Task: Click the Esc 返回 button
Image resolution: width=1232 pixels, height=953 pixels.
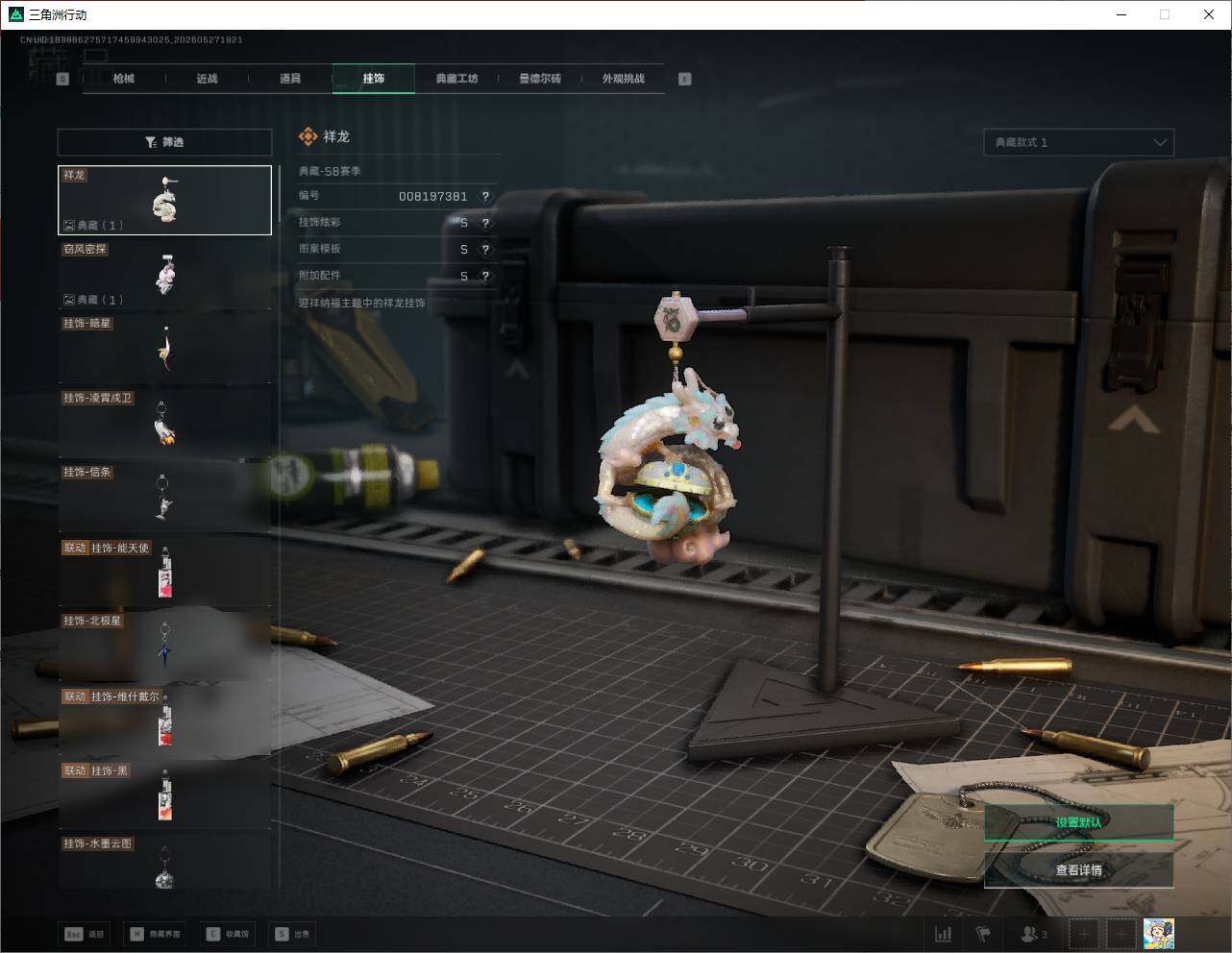Action: point(85,934)
